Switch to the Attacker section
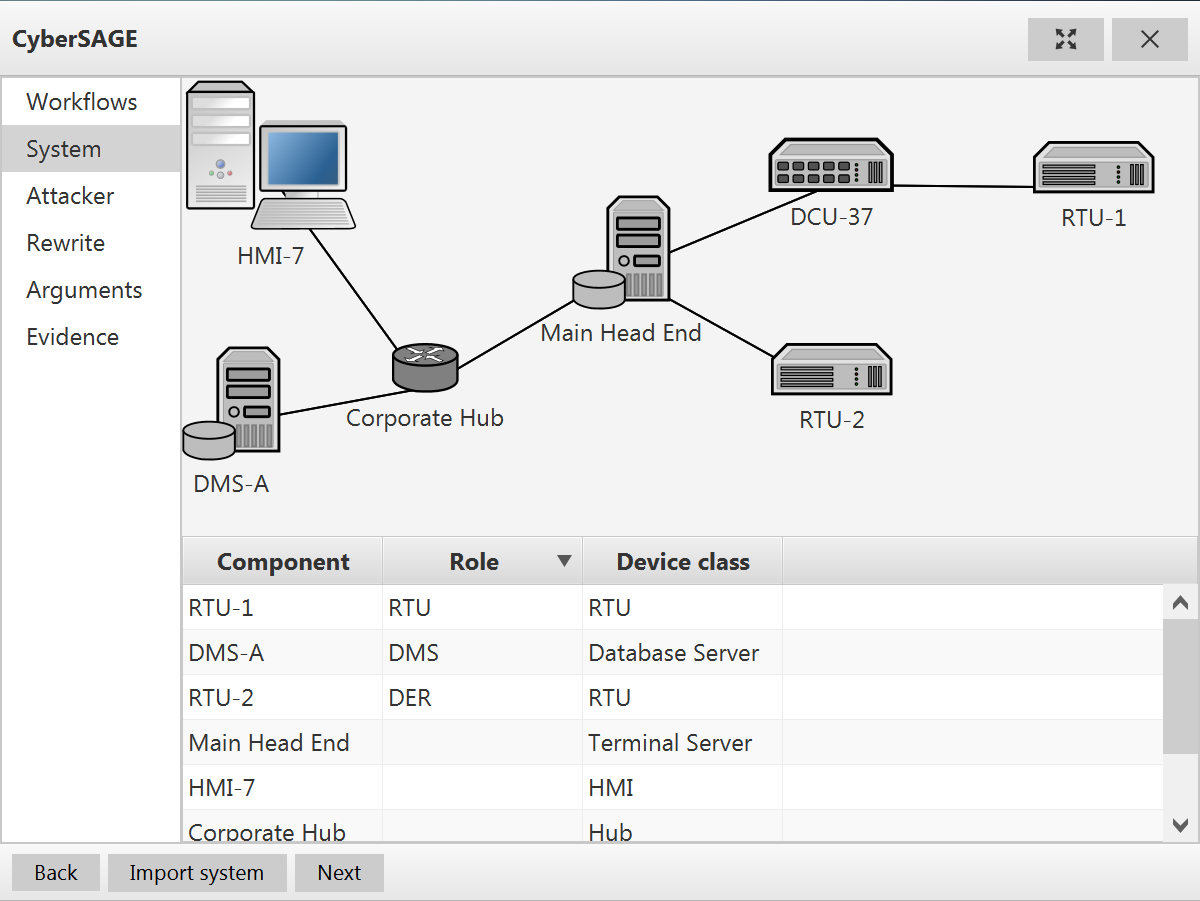The width and height of the screenshot is (1200, 901). pos(70,196)
